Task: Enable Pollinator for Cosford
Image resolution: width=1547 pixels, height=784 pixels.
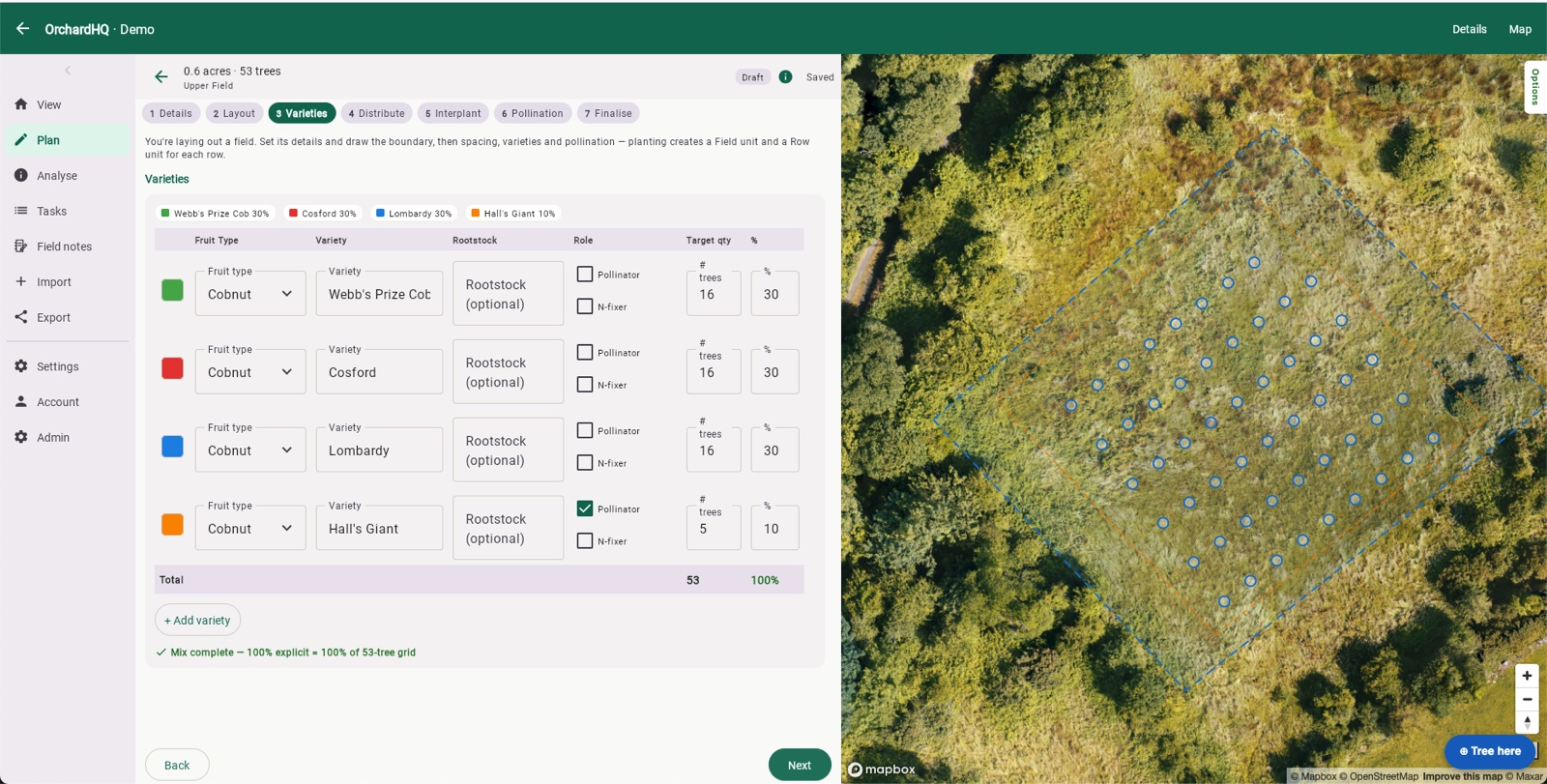Action: point(585,353)
